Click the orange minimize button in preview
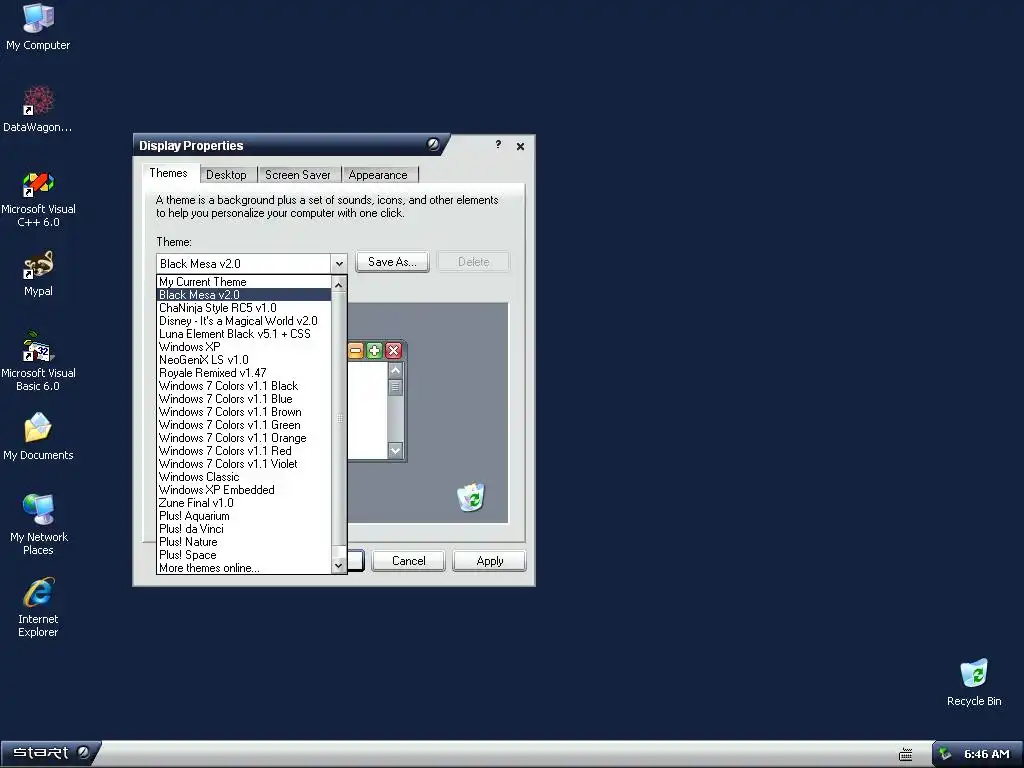This screenshot has width=1024, height=768. click(x=355, y=351)
